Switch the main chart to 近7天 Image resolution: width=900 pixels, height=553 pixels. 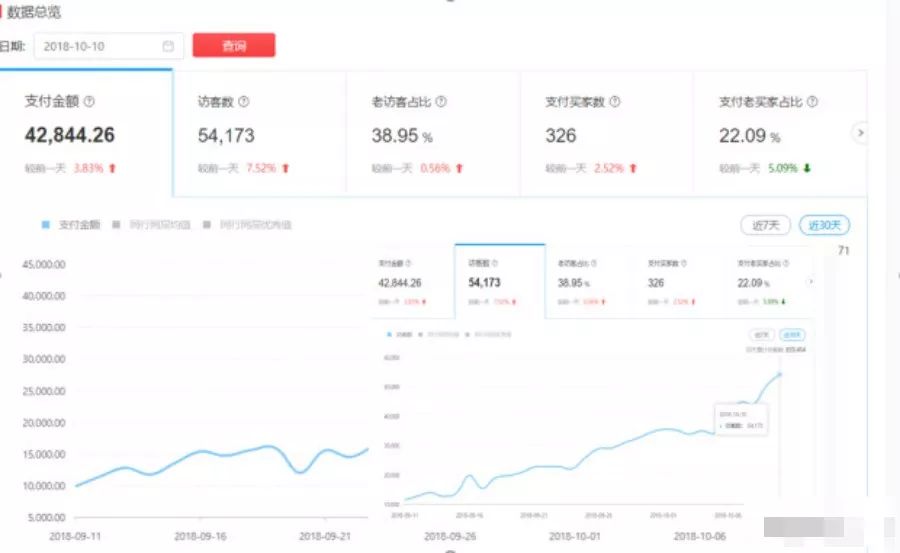click(766, 225)
